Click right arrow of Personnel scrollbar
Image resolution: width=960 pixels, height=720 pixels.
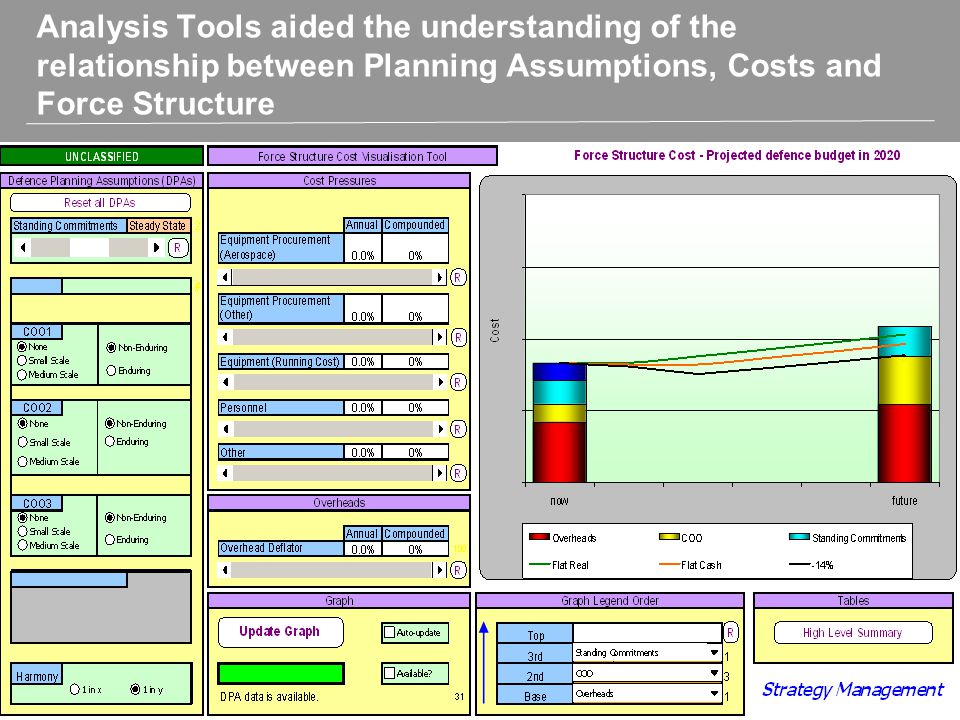coord(440,429)
